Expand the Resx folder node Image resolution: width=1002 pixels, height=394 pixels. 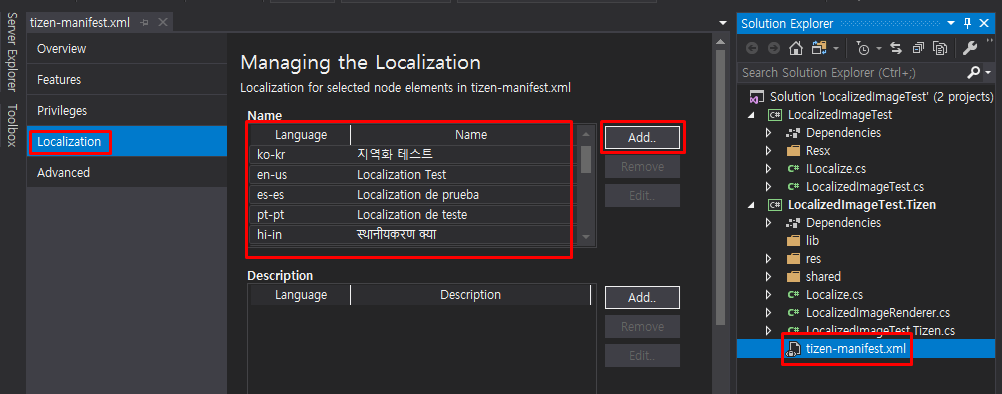(769, 151)
